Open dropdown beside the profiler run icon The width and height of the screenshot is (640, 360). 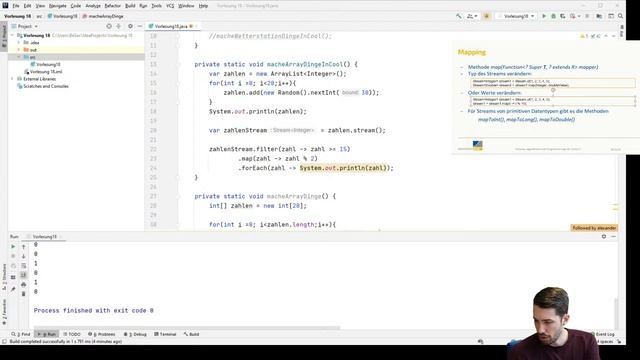579,16
